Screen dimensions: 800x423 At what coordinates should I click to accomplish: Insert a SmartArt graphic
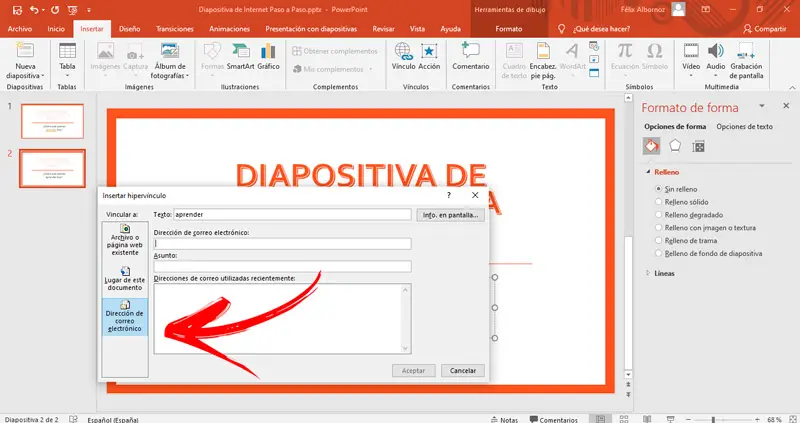pos(240,56)
